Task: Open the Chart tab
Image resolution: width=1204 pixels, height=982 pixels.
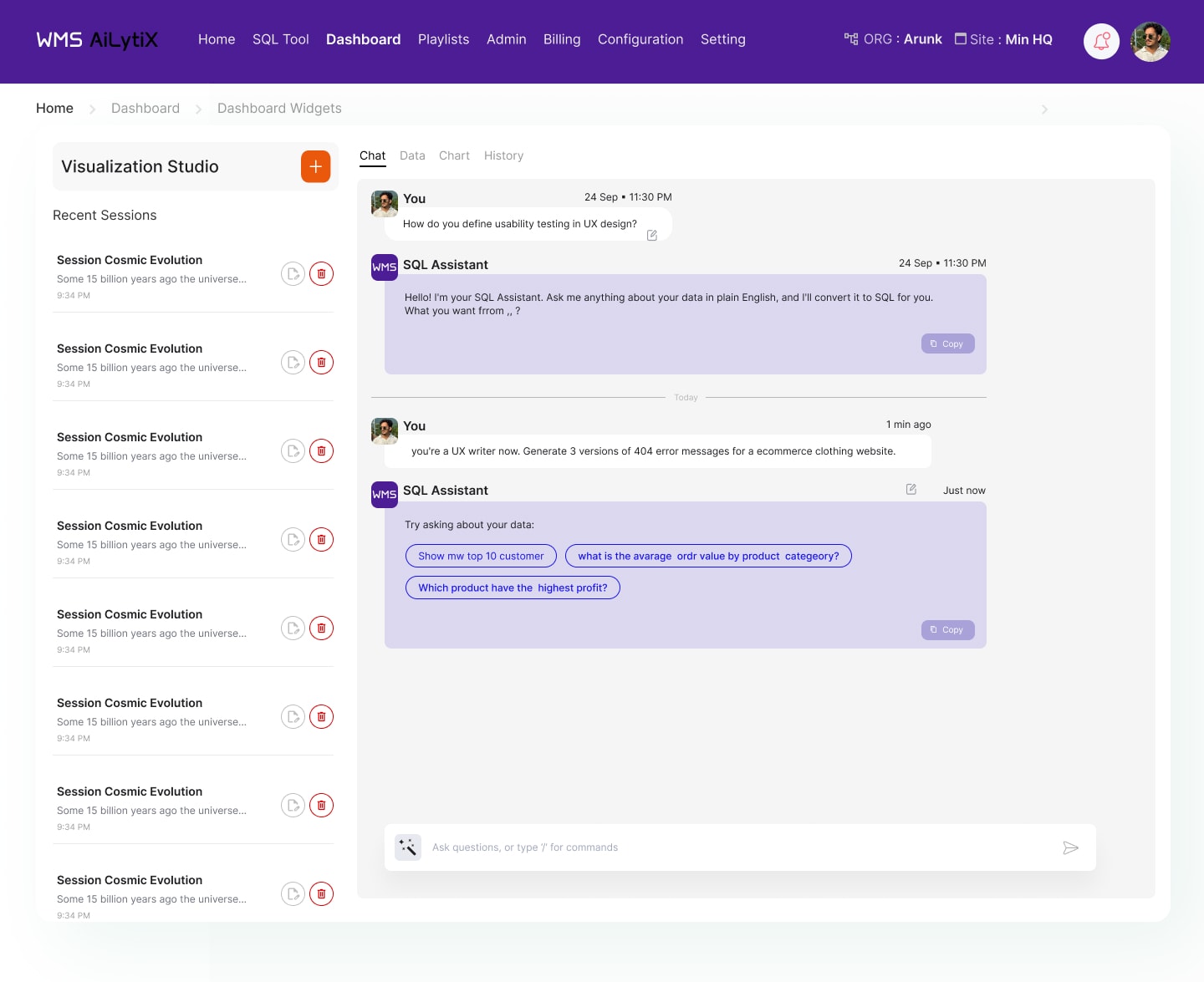Action: [x=454, y=155]
